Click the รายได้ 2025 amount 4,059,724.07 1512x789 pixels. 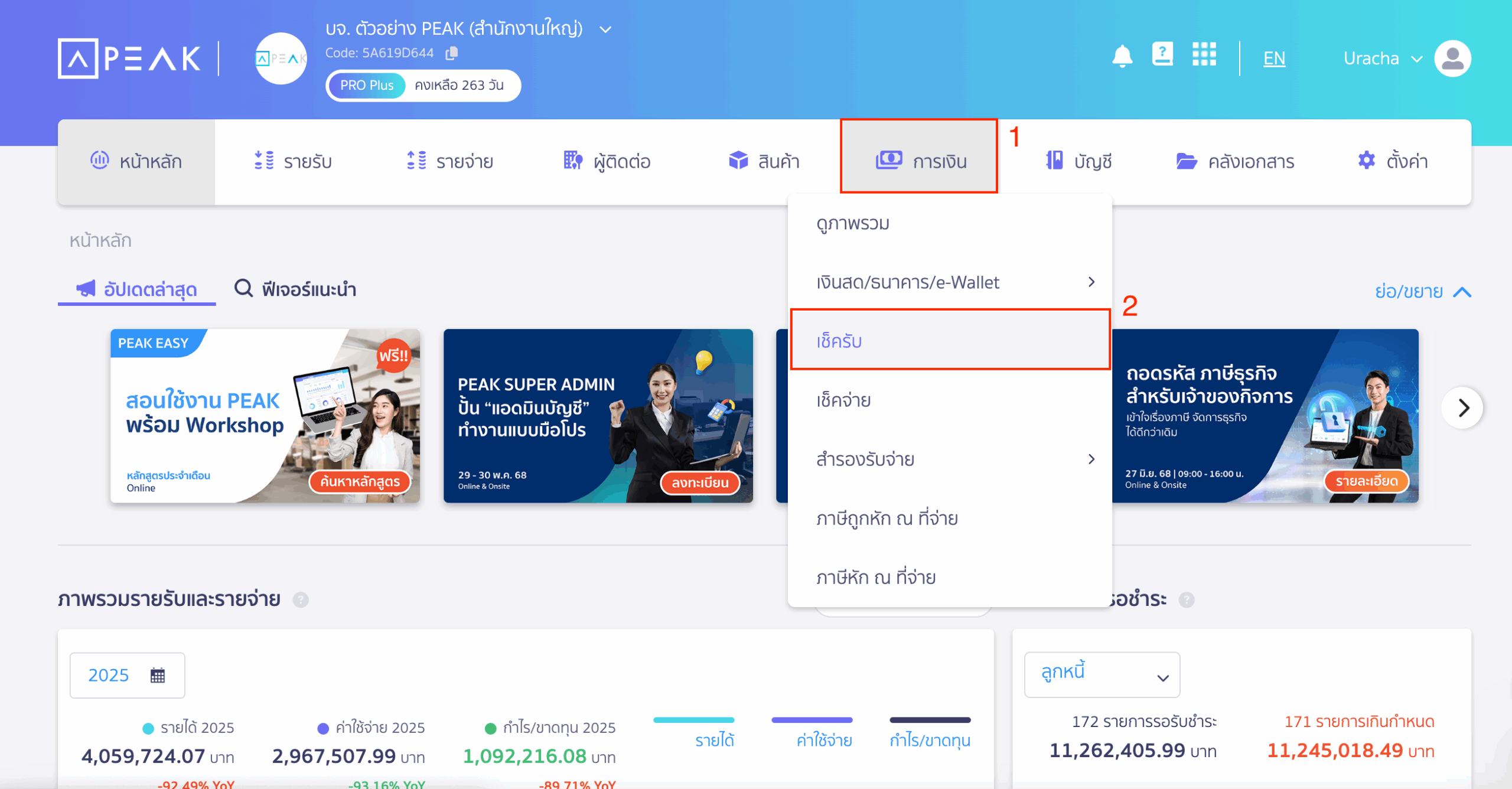(x=143, y=756)
